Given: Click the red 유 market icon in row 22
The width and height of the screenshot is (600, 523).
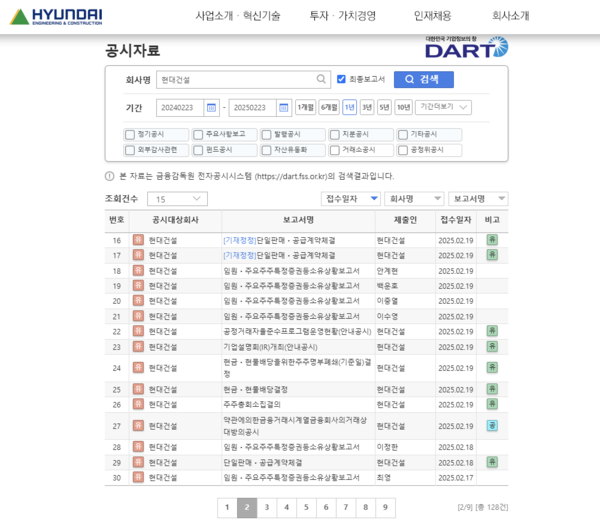Looking at the screenshot, I should tap(138, 331).
